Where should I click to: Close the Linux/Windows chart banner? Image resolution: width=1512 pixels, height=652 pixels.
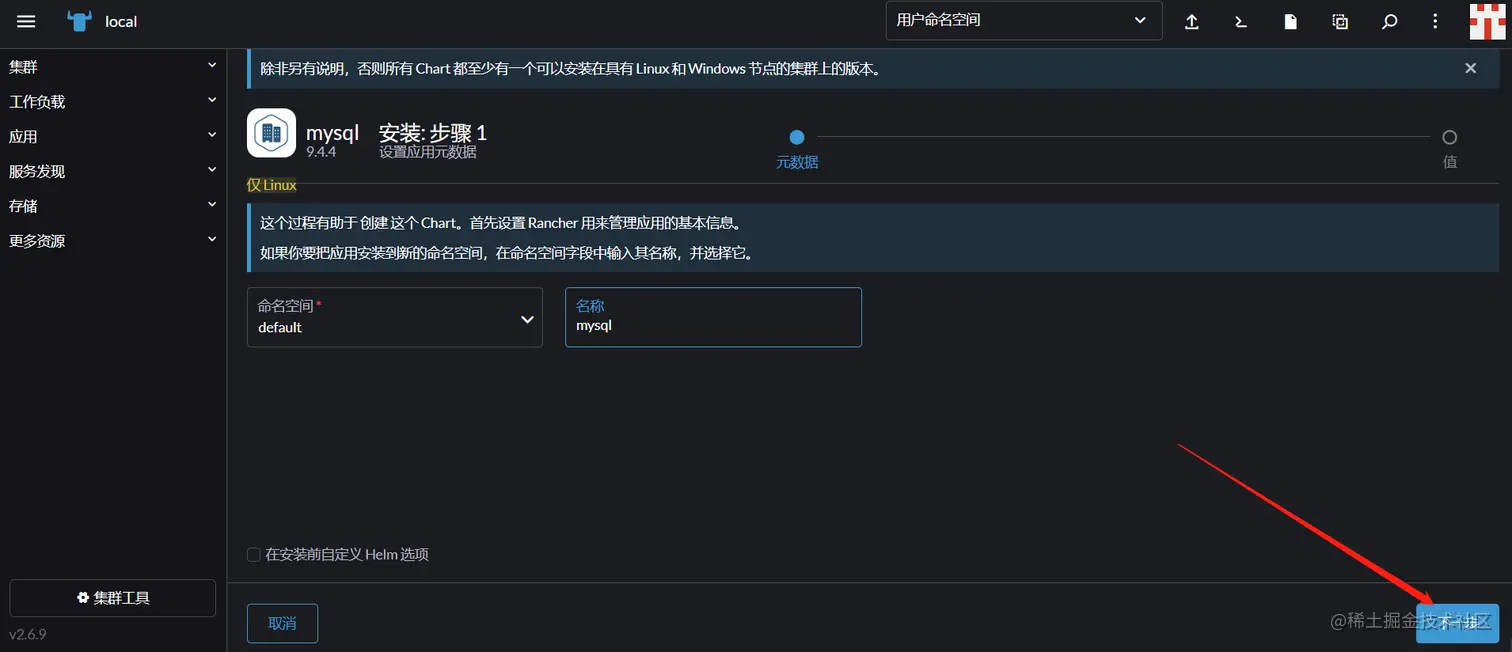coord(1470,68)
